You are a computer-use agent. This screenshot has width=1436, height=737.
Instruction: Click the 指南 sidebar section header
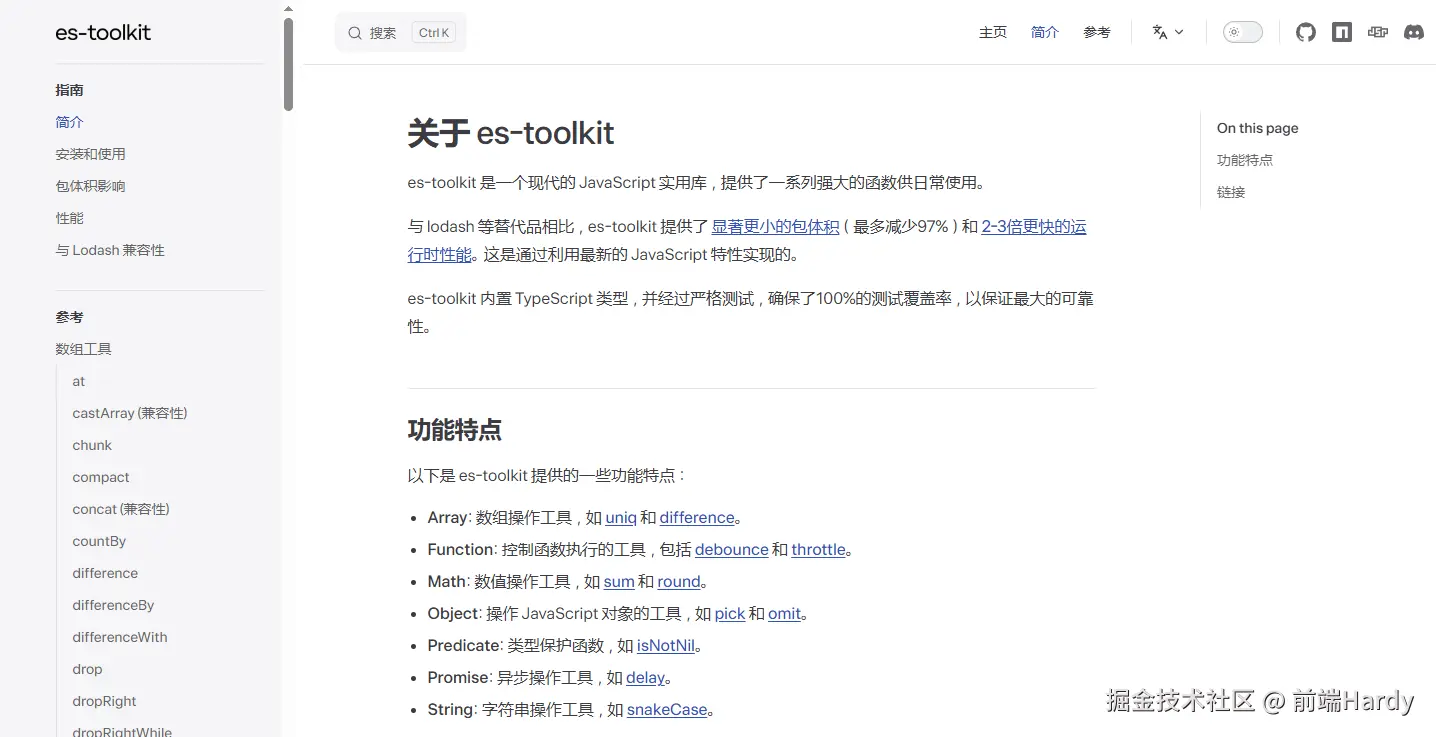coord(70,90)
